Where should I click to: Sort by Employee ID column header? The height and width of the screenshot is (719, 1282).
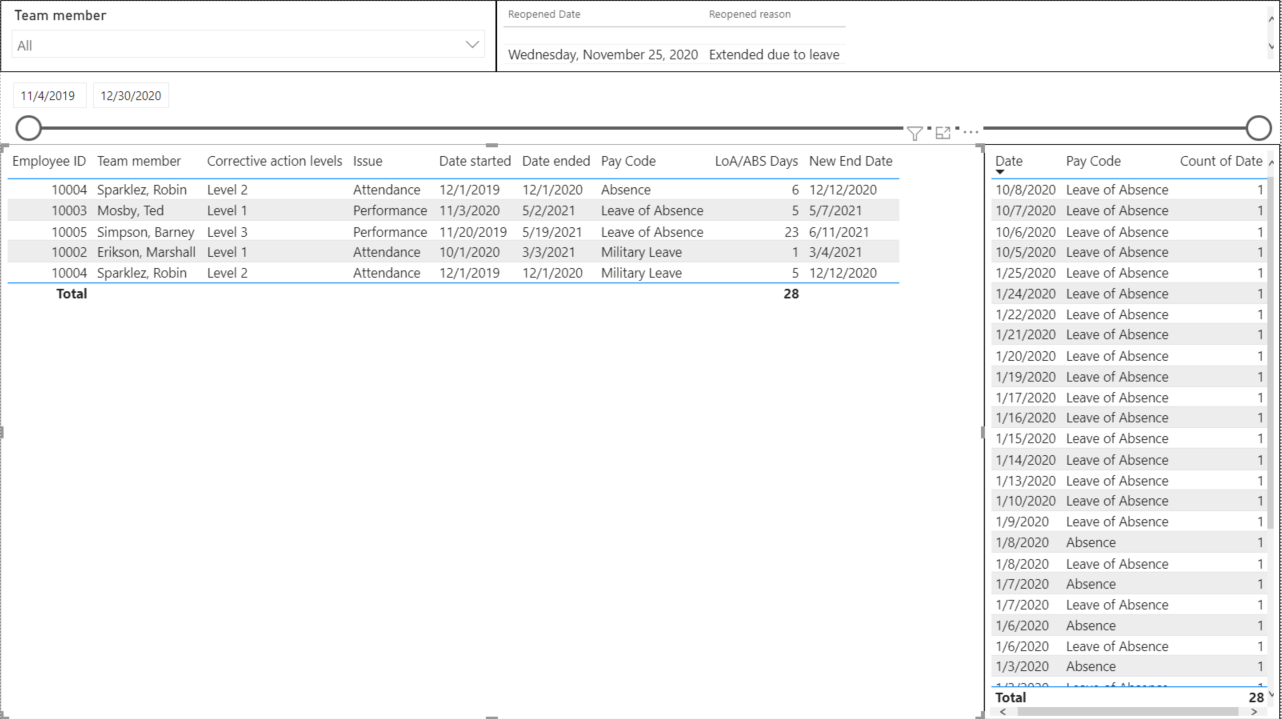point(49,161)
